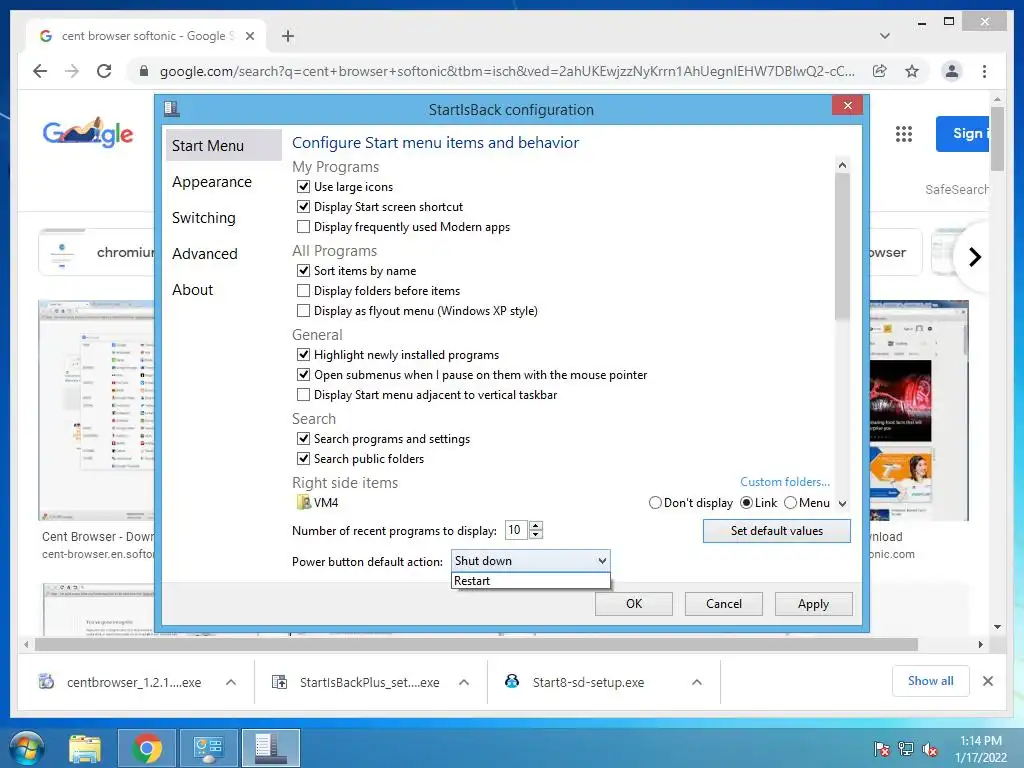This screenshot has width=1024, height=768.
Task: Increase number of recent programs
Action: pos(536,526)
